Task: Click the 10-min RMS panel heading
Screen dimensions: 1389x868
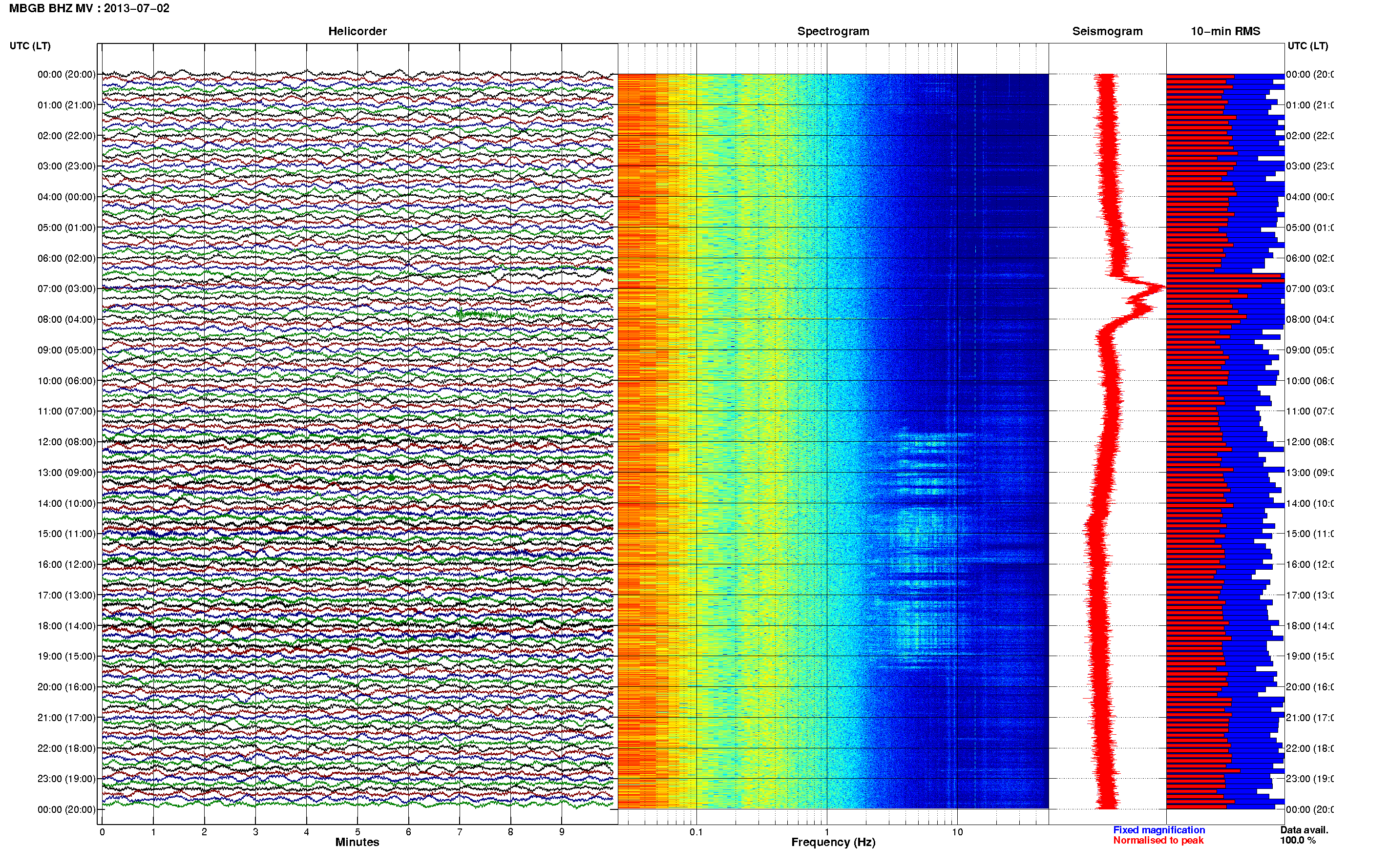Action: point(1225,31)
